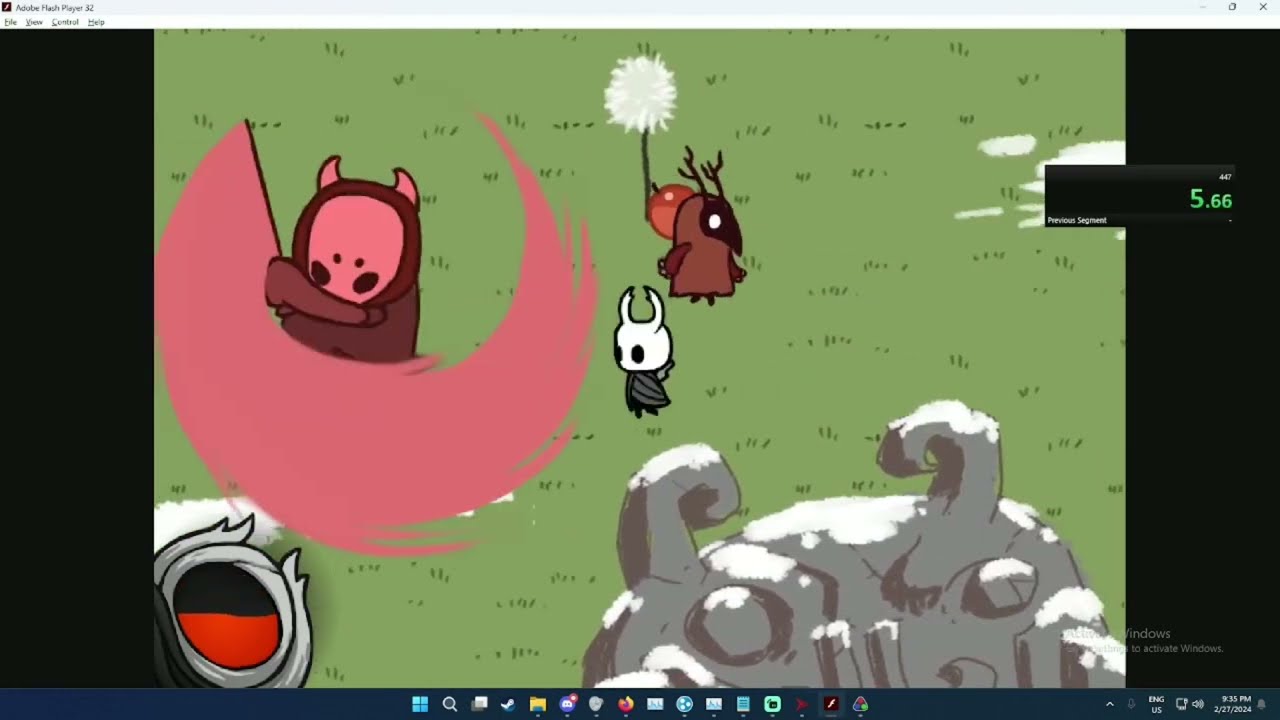Viewport: 1280px width, 720px height.
Task: Open the notification bell
Action: 1262,704
